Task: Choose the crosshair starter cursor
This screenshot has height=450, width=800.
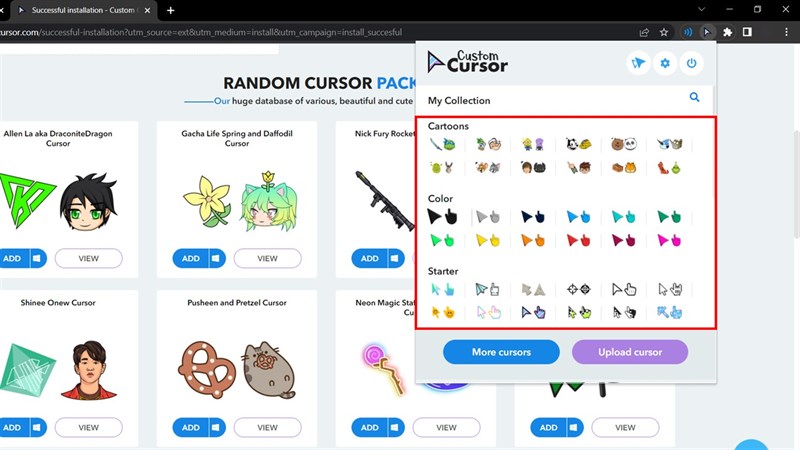Action: (x=578, y=290)
